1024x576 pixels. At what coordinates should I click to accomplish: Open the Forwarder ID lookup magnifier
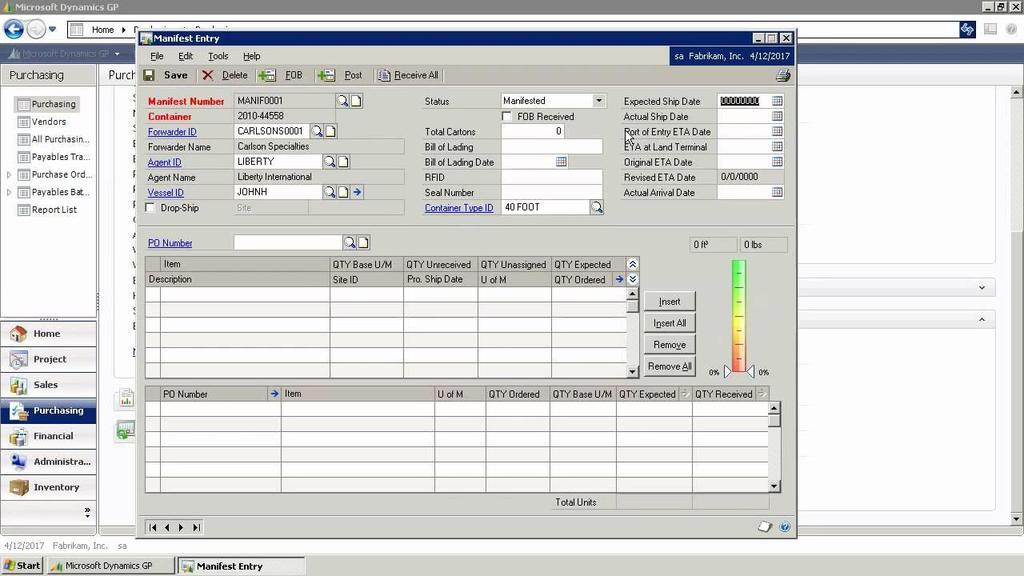pos(317,131)
